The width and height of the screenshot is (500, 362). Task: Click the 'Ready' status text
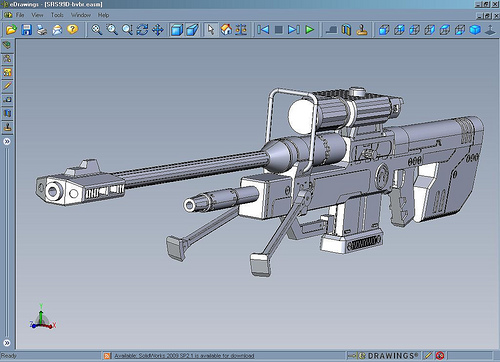[9, 356]
